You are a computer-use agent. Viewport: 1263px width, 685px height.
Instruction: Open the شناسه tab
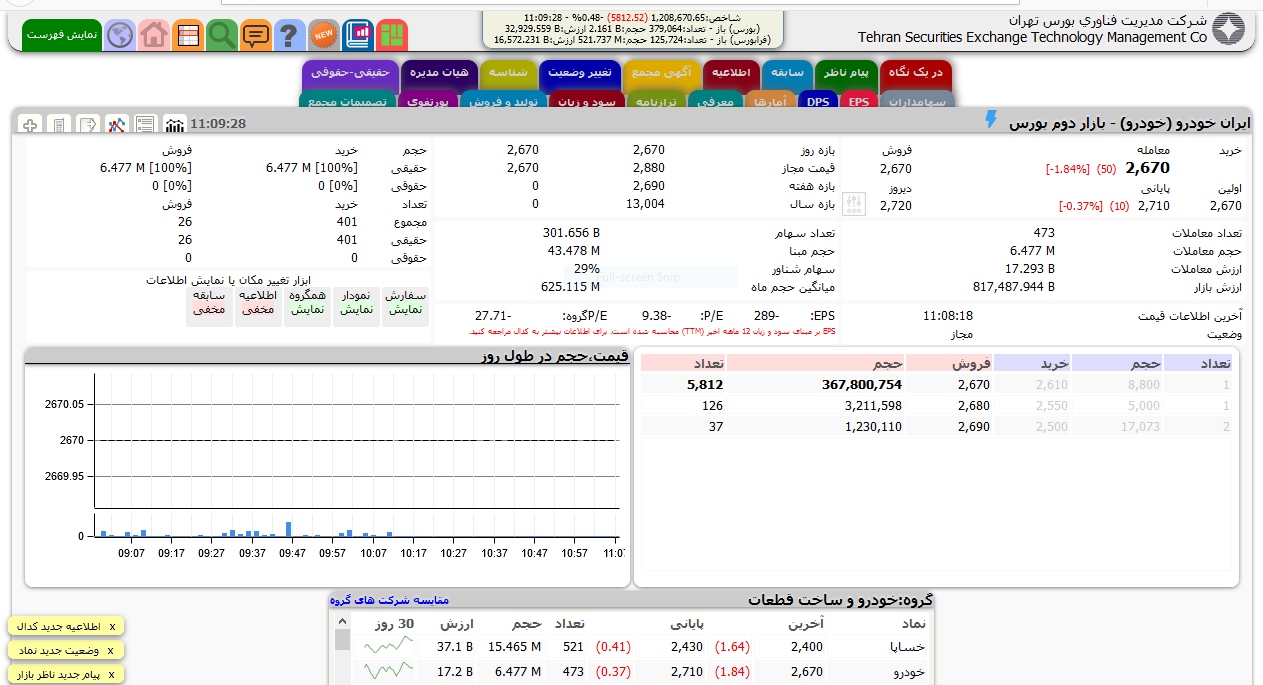(508, 75)
